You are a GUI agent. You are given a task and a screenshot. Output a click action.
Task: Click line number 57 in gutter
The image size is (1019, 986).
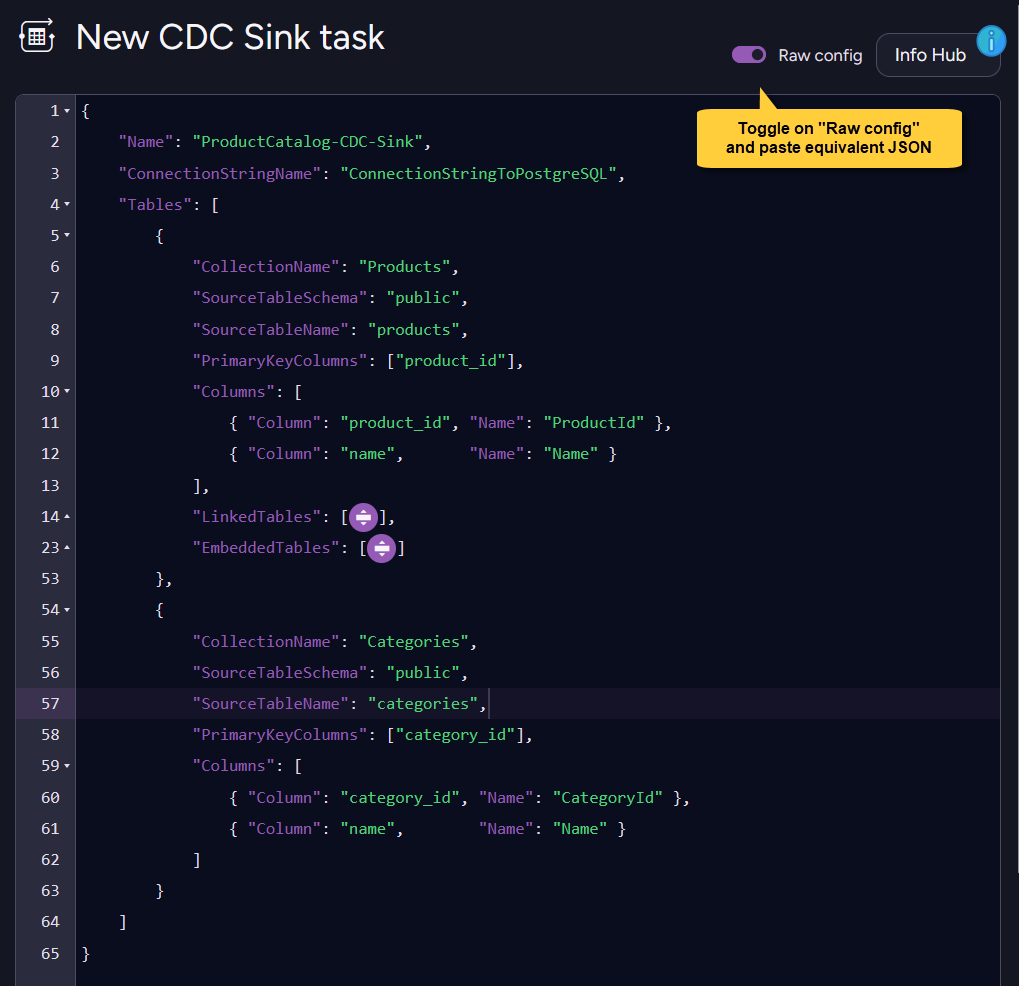(50, 703)
